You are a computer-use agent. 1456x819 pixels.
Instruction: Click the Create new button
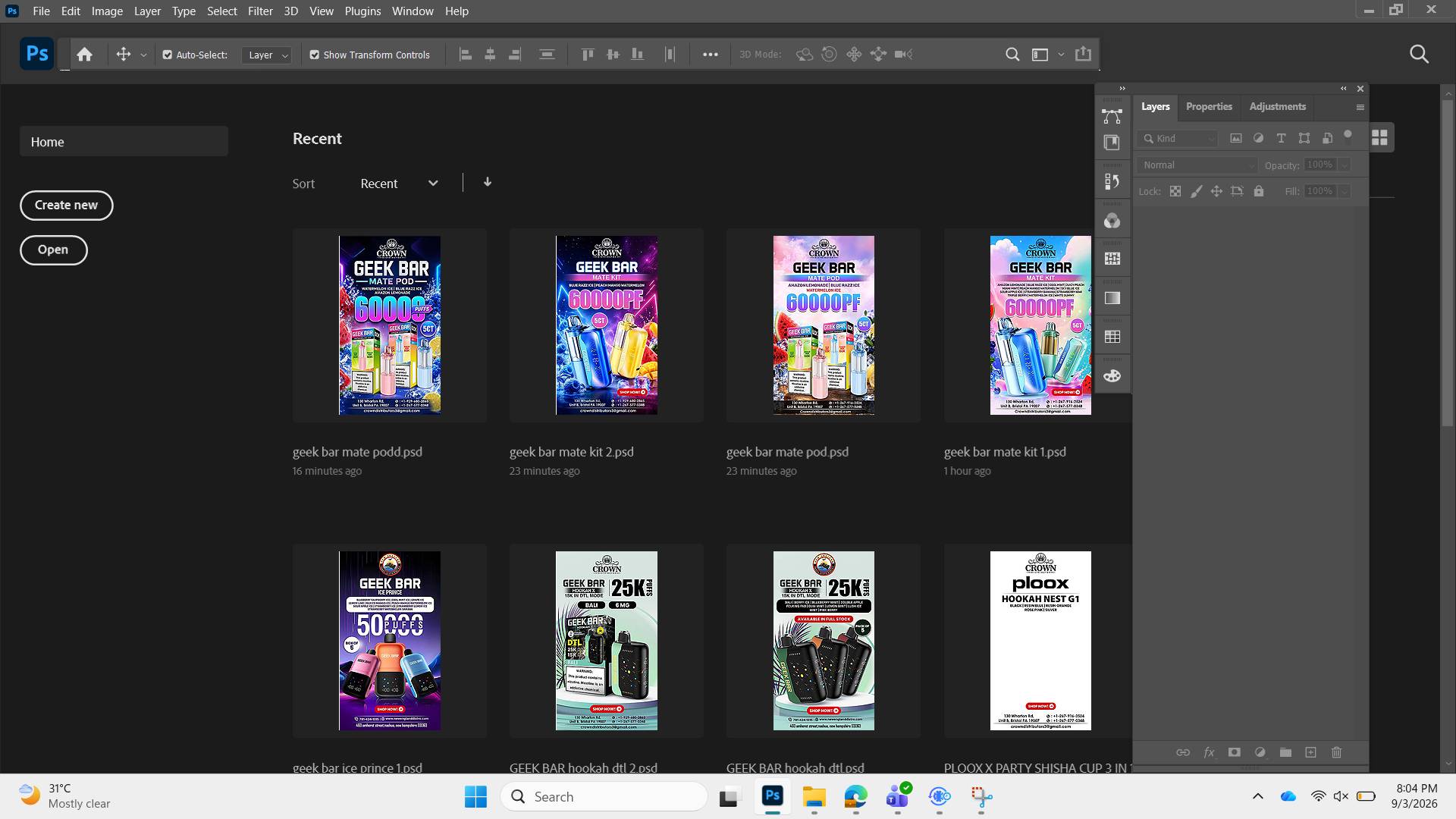point(66,205)
